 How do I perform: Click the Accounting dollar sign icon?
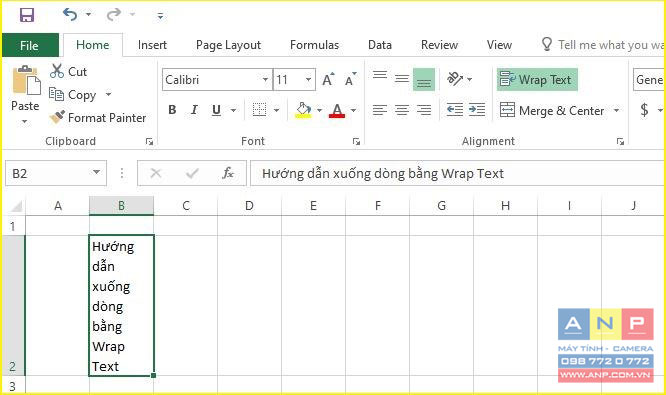click(644, 110)
